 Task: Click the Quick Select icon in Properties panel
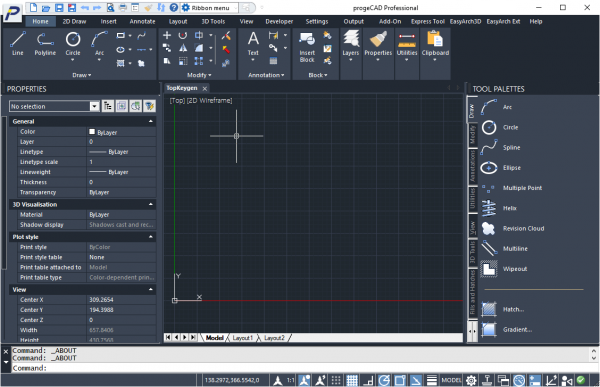tap(149, 106)
